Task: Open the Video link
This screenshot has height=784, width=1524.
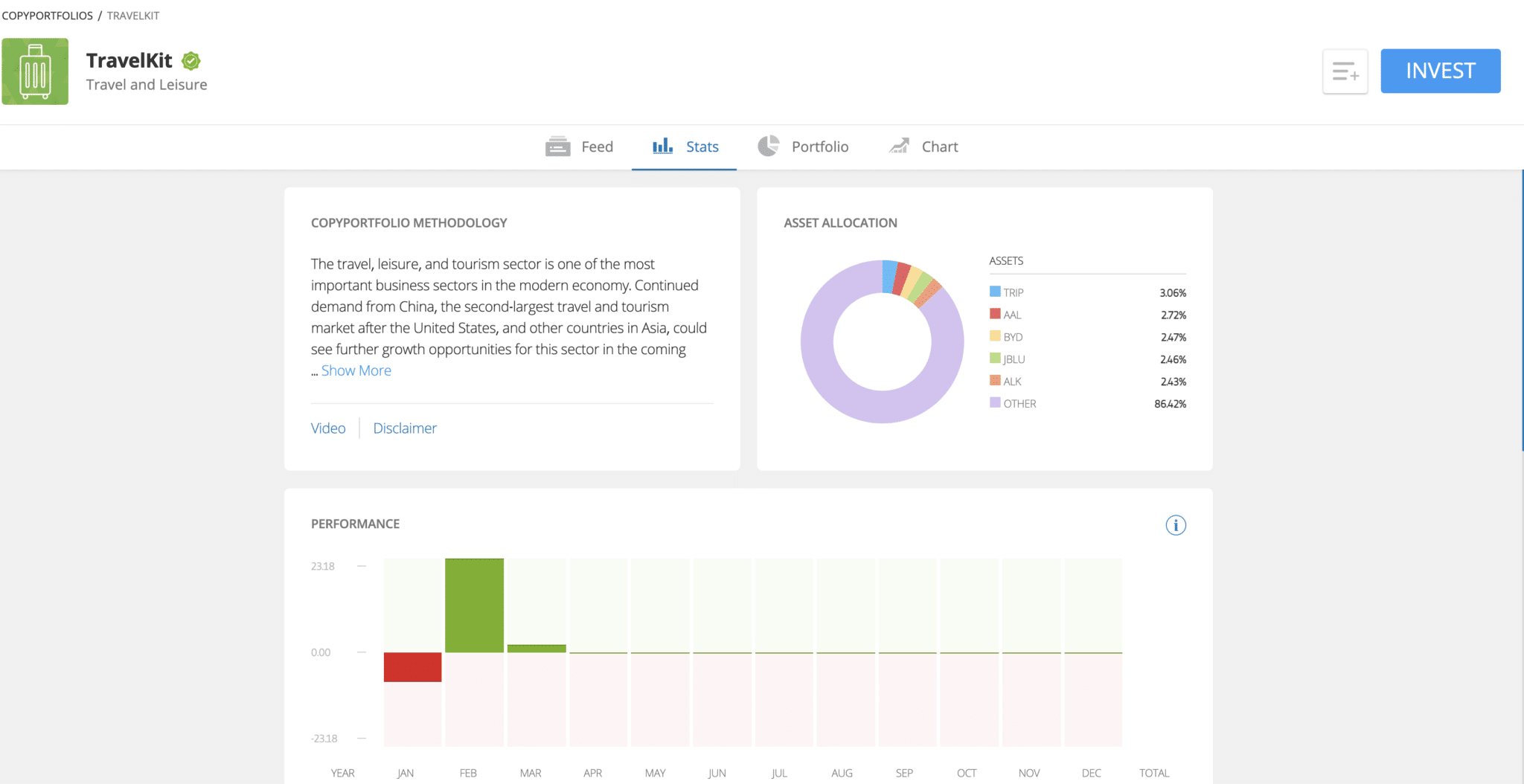Action: (x=328, y=428)
